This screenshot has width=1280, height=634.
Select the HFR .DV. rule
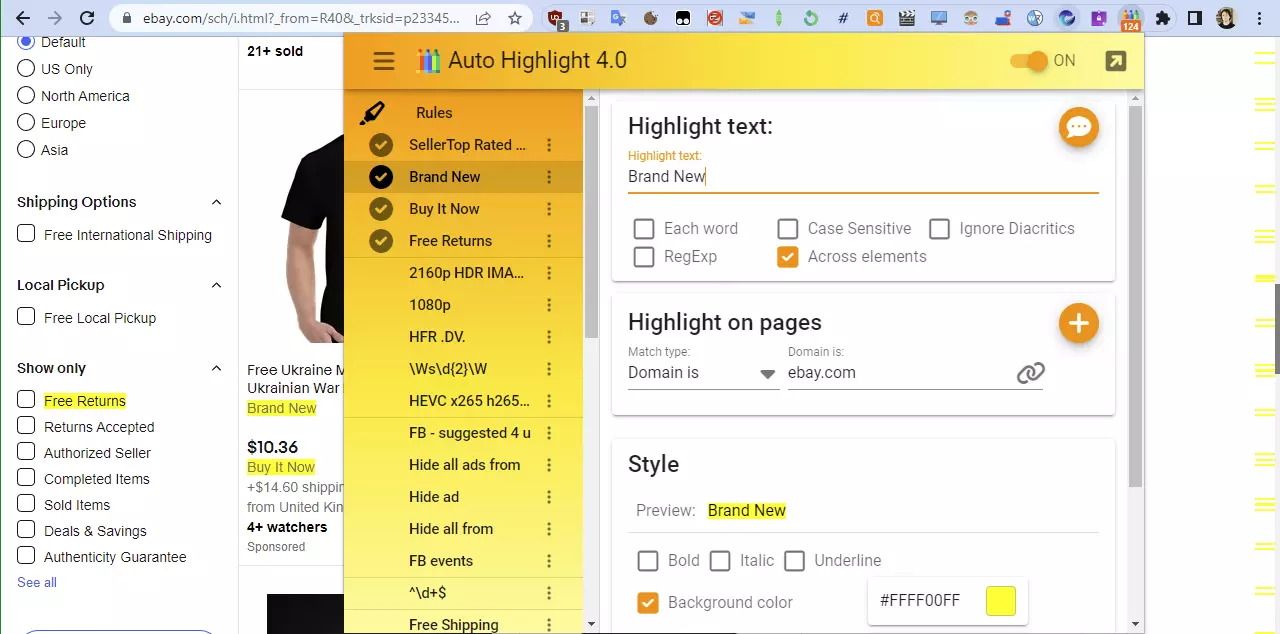[x=437, y=337]
